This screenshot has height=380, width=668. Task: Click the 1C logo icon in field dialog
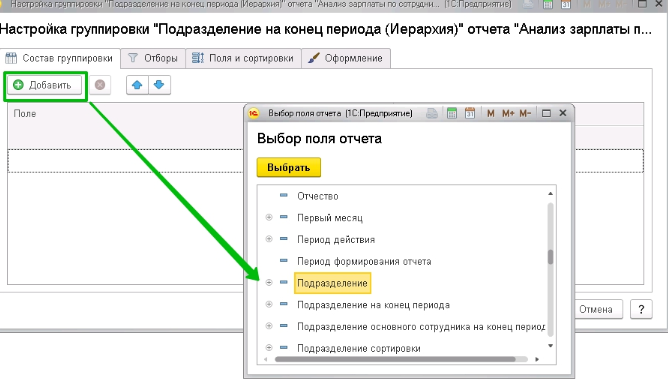254,113
